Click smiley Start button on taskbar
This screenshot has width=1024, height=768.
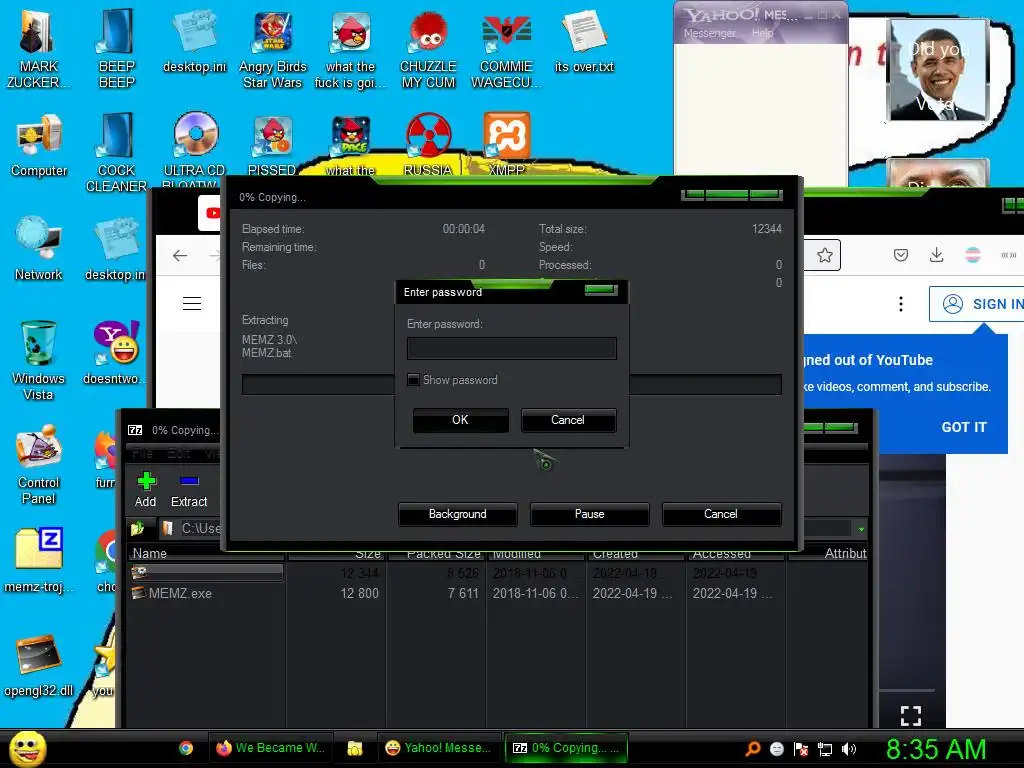coord(27,748)
